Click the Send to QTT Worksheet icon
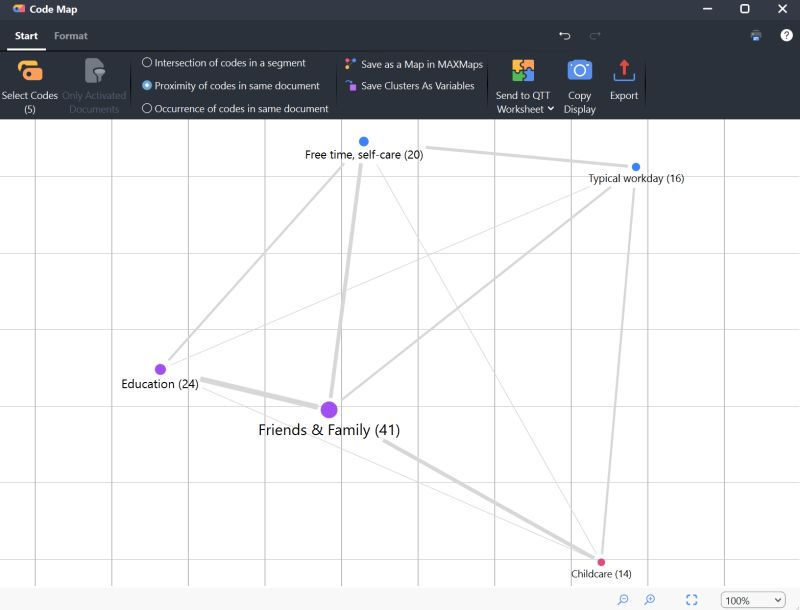This screenshot has width=800, height=610. click(522, 70)
